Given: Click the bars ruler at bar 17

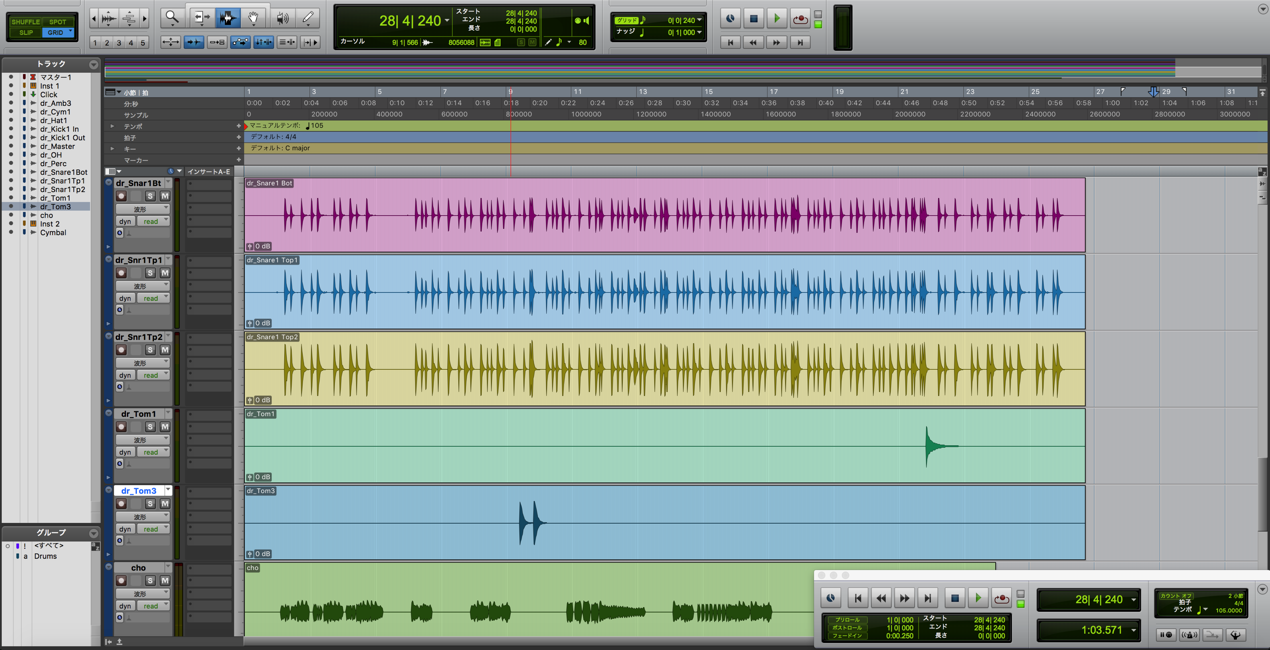Looking at the screenshot, I should tap(774, 92).
